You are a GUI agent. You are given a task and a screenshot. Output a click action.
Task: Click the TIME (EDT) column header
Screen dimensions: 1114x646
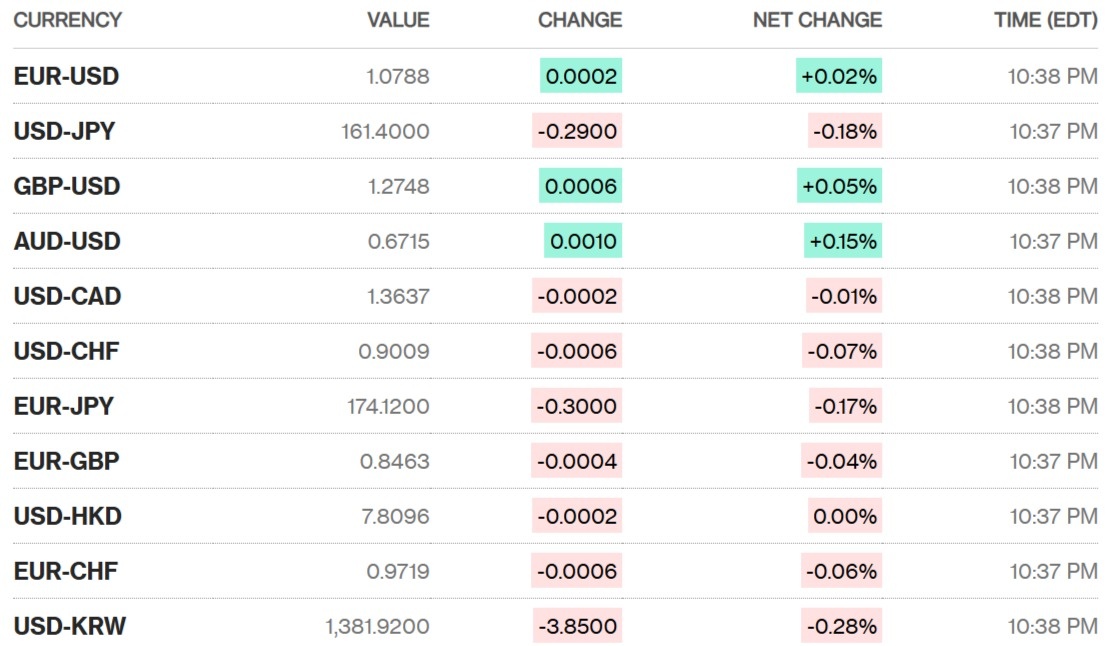tap(1045, 20)
